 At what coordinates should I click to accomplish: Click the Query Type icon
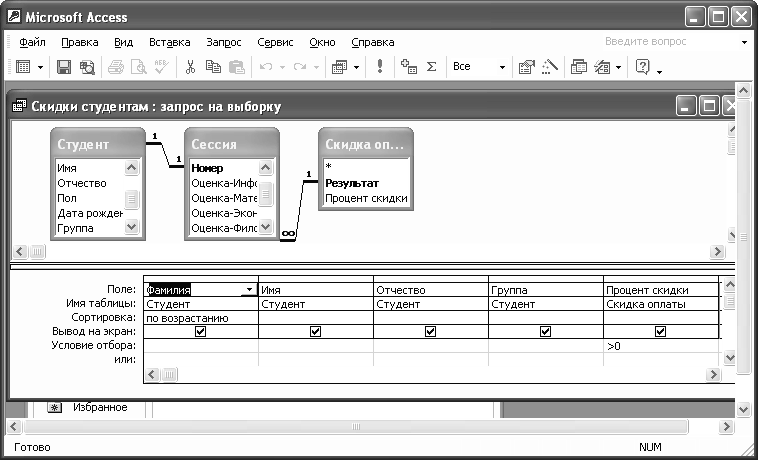click(339, 67)
